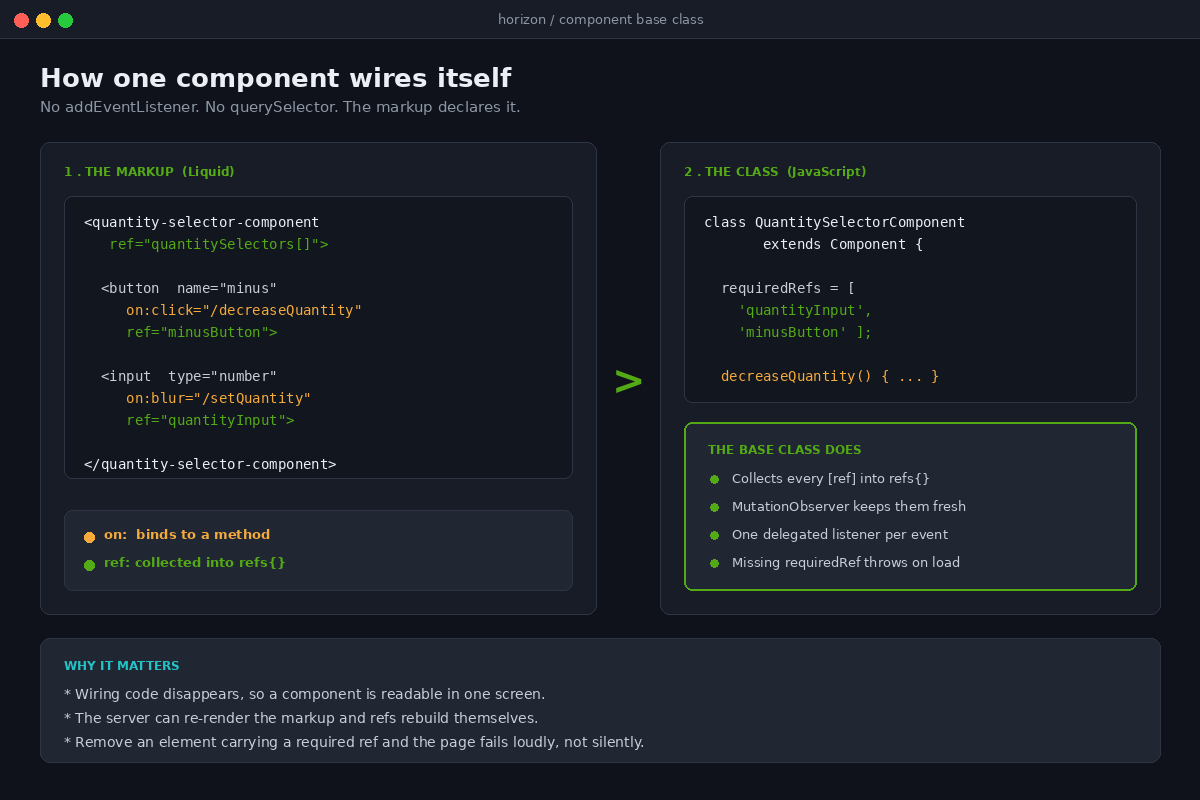Click the on:click="/decreaseQuantity" attribute

tap(244, 310)
